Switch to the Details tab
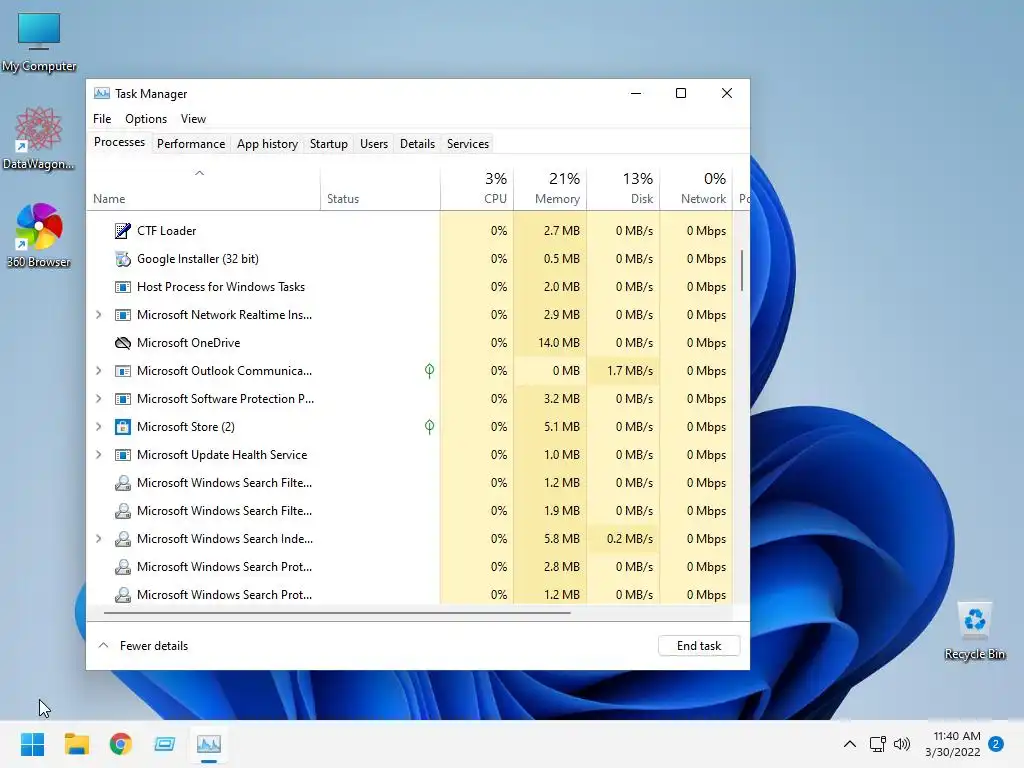The width and height of the screenshot is (1024, 768). 417,144
